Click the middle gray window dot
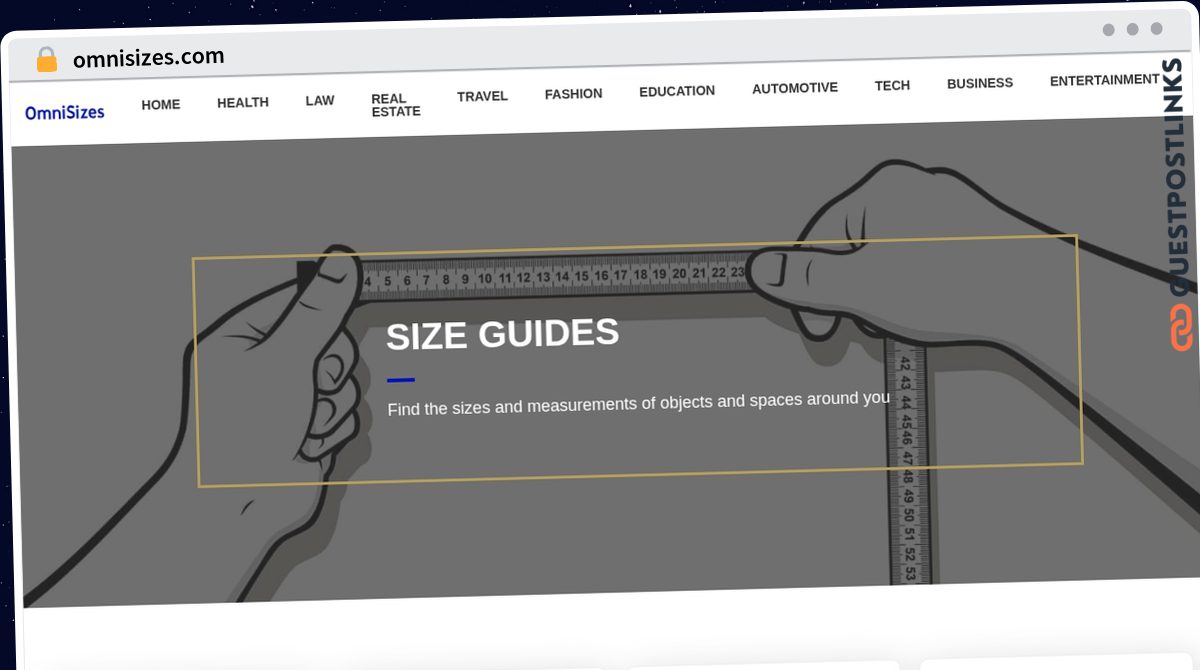Image resolution: width=1200 pixels, height=670 pixels. [x=1132, y=29]
